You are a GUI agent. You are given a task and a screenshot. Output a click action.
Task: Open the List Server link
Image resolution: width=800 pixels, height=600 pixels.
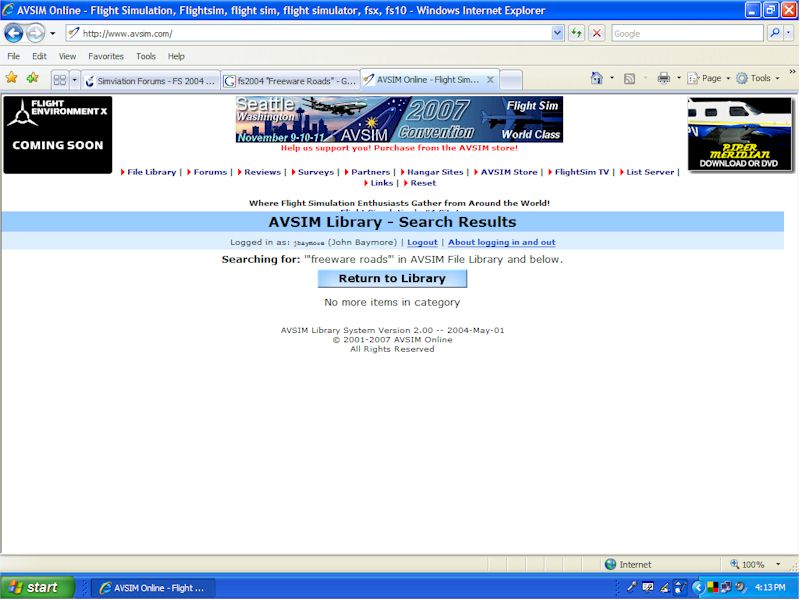[x=650, y=172]
